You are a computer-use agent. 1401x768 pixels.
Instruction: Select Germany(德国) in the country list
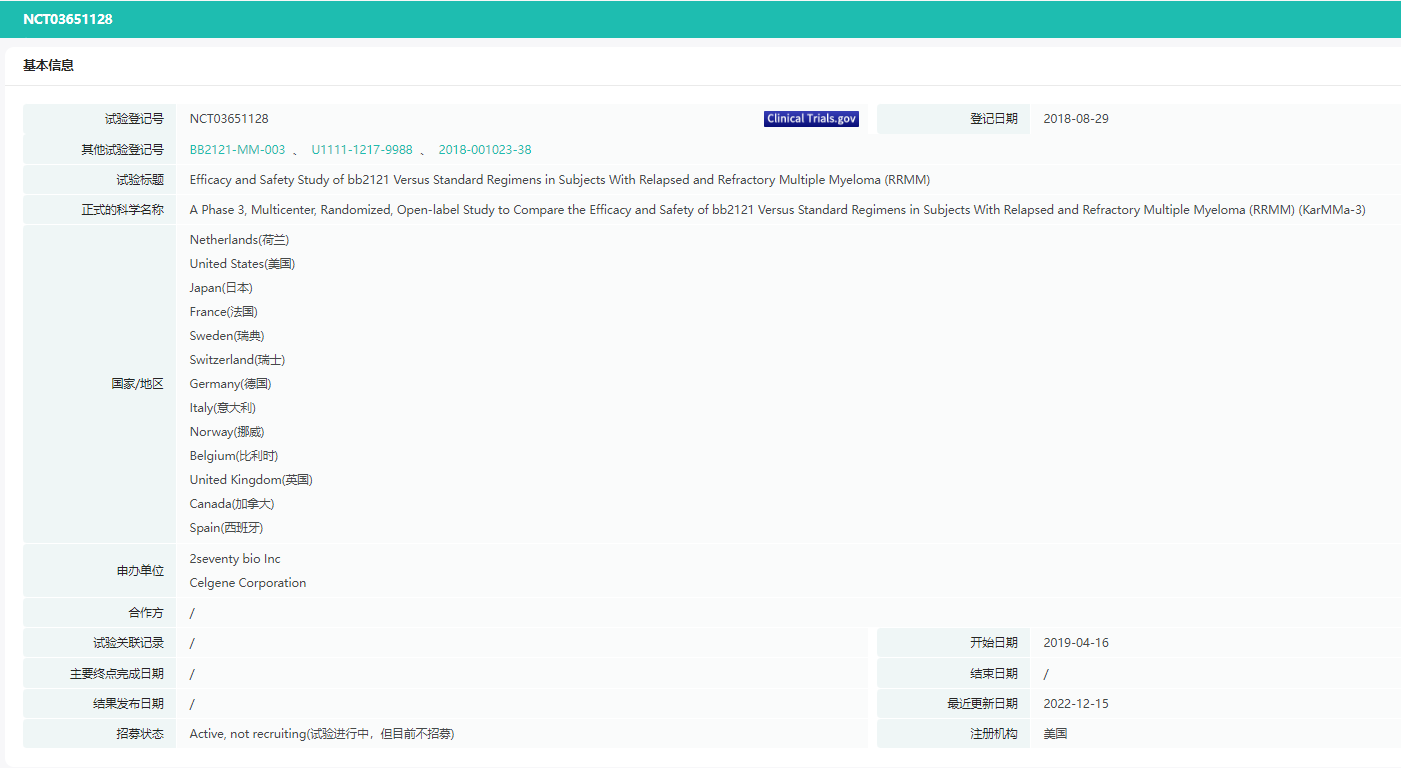(x=230, y=384)
